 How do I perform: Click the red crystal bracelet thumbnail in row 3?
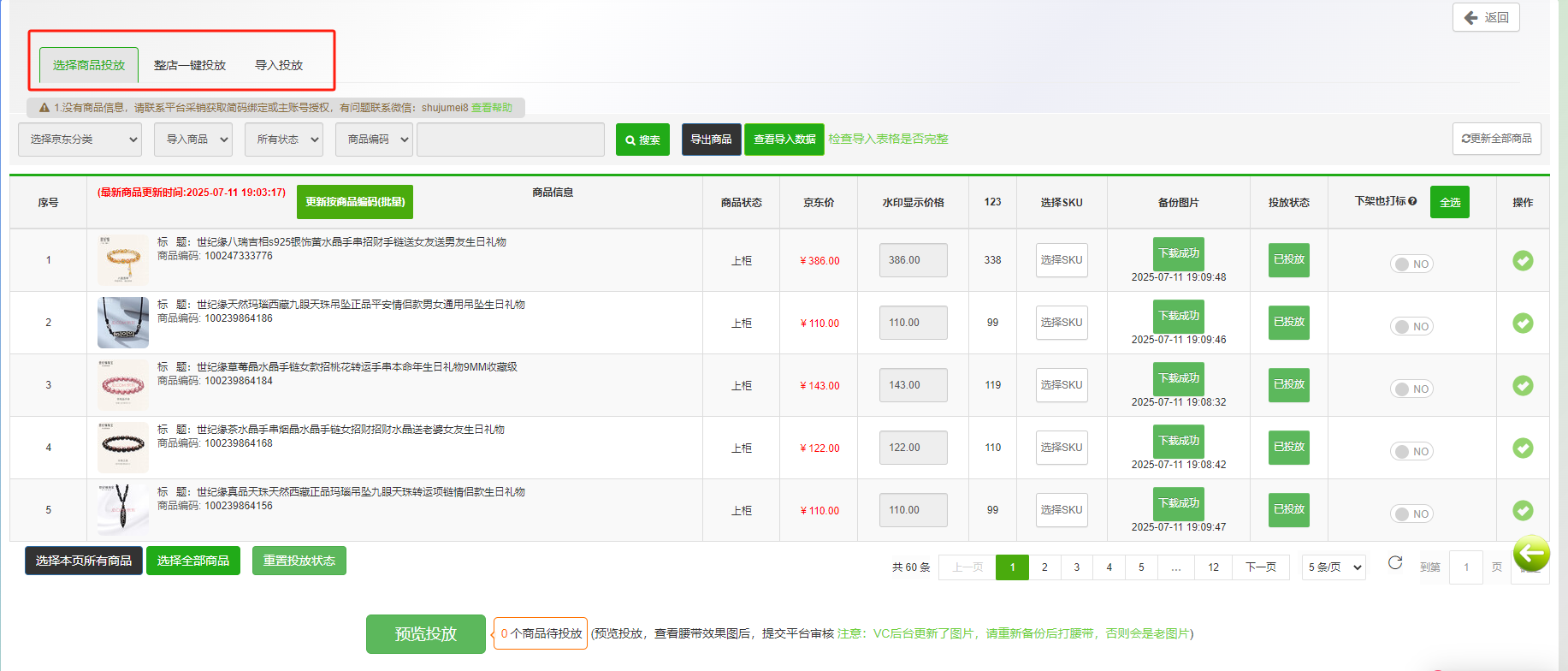click(x=123, y=385)
